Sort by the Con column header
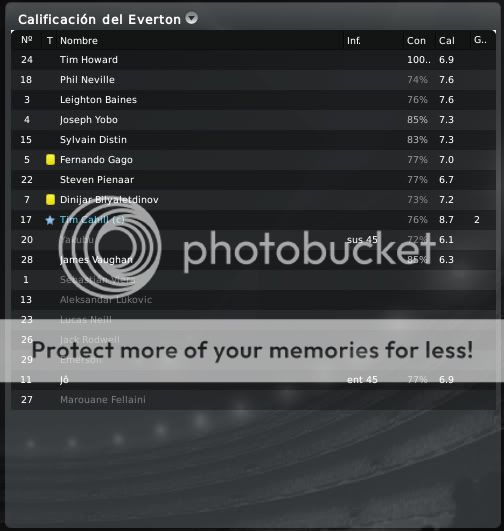 pyautogui.click(x=416, y=41)
